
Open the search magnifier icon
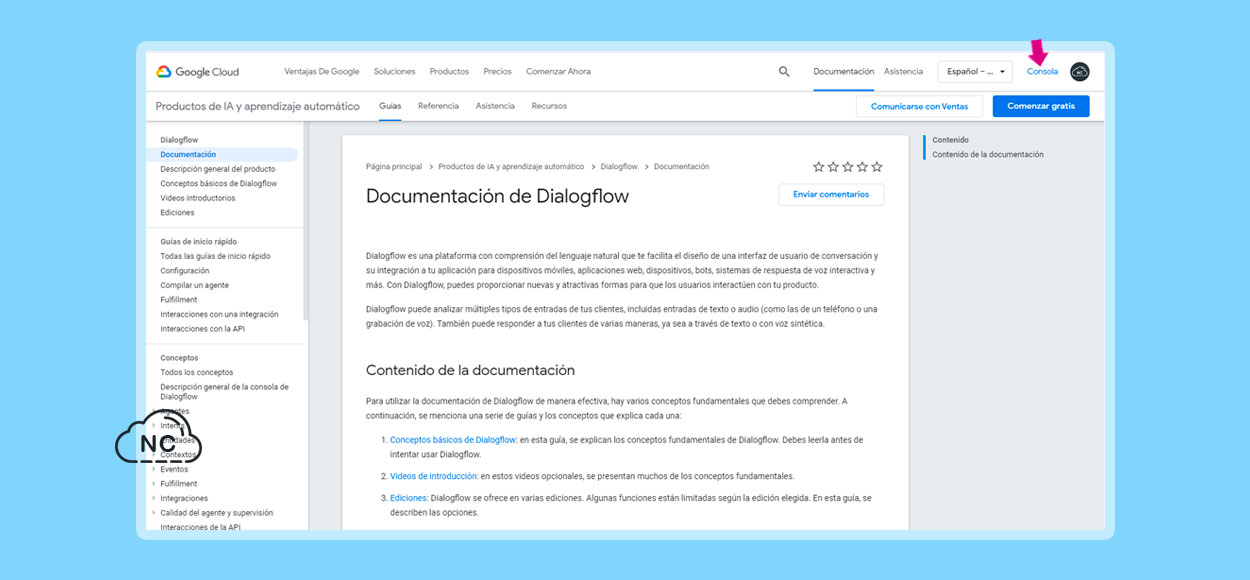click(x=784, y=72)
